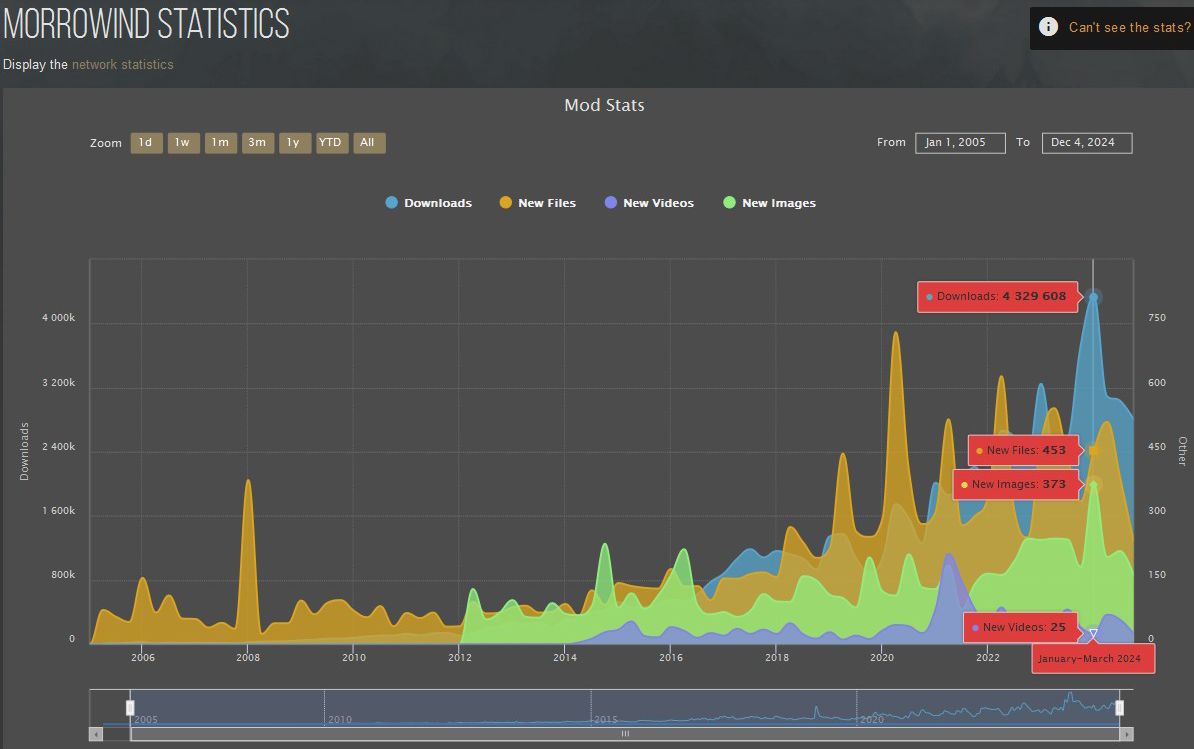Click the right handle of the range navigator

[x=1119, y=708]
